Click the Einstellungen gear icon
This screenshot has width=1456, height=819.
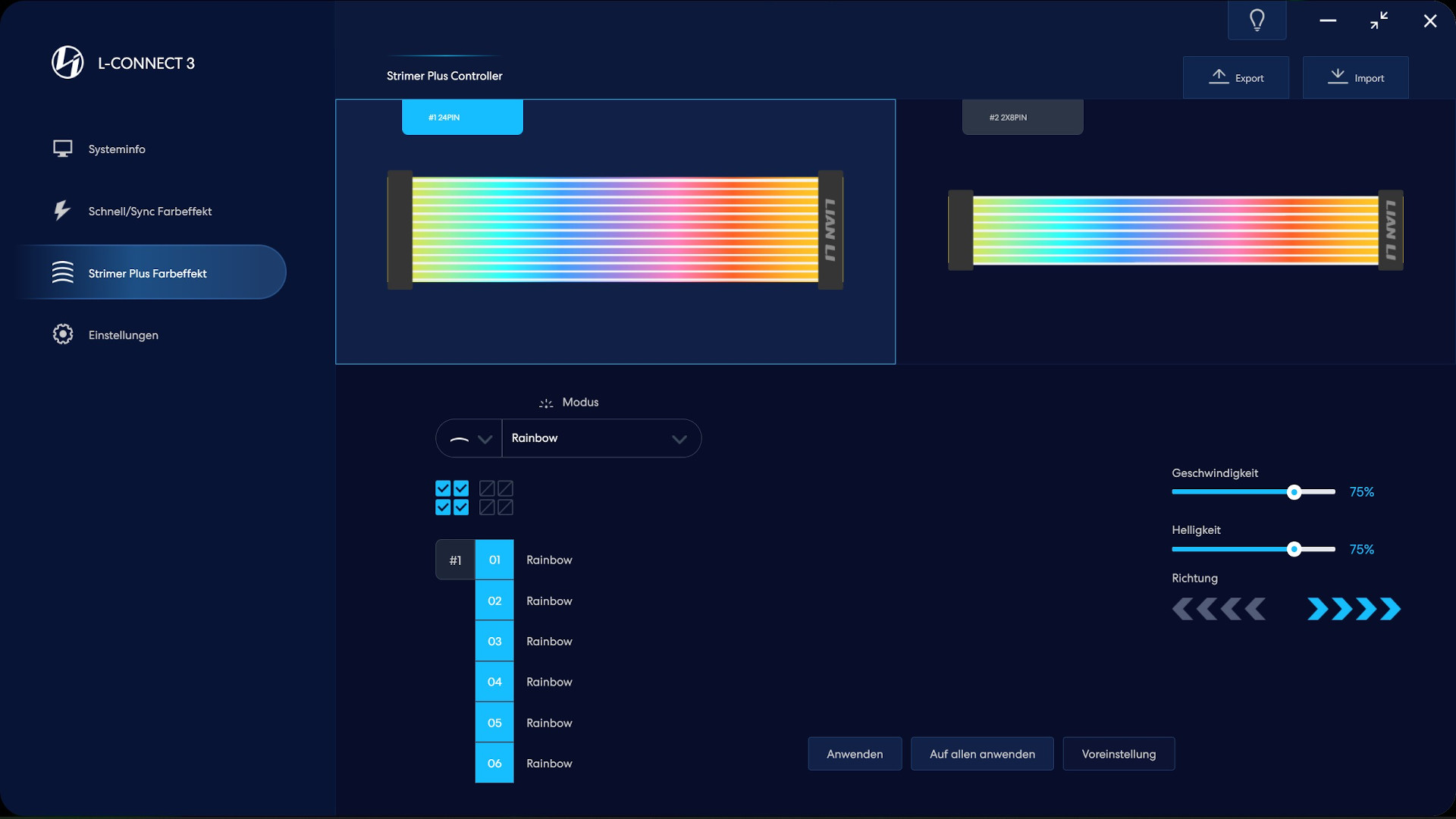(x=63, y=334)
